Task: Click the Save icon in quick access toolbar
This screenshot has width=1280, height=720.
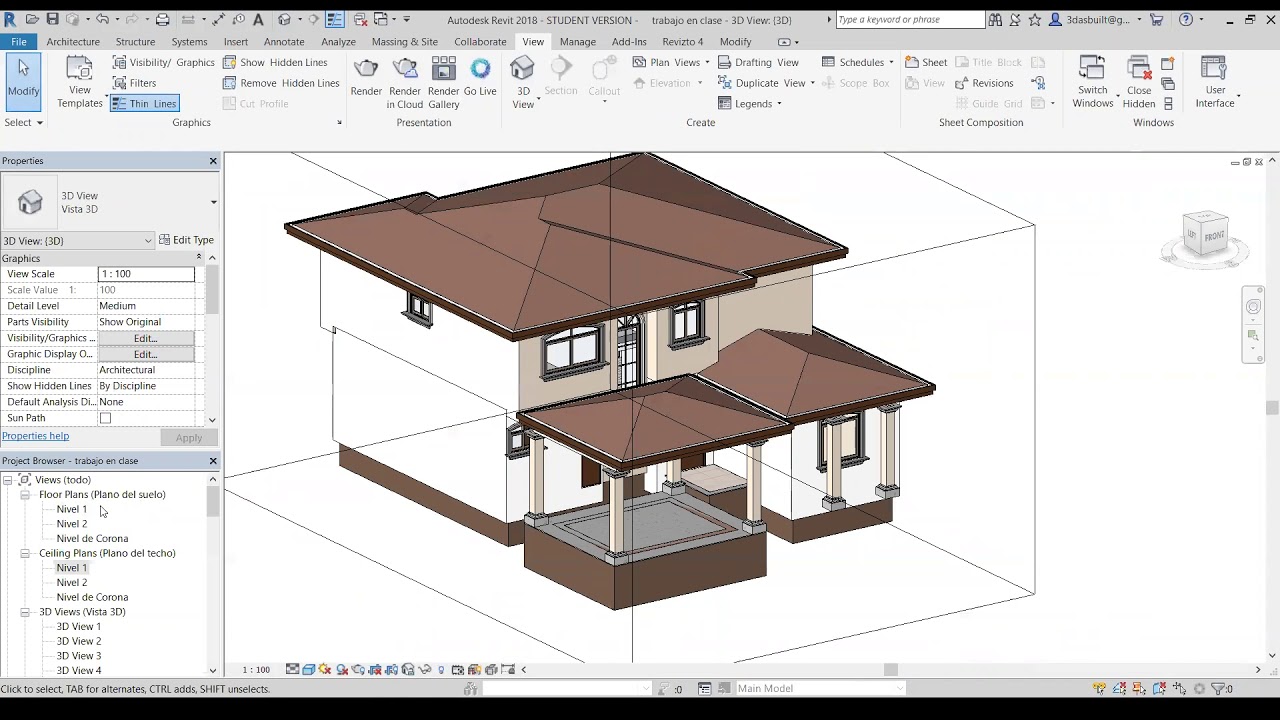Action: 53,19
